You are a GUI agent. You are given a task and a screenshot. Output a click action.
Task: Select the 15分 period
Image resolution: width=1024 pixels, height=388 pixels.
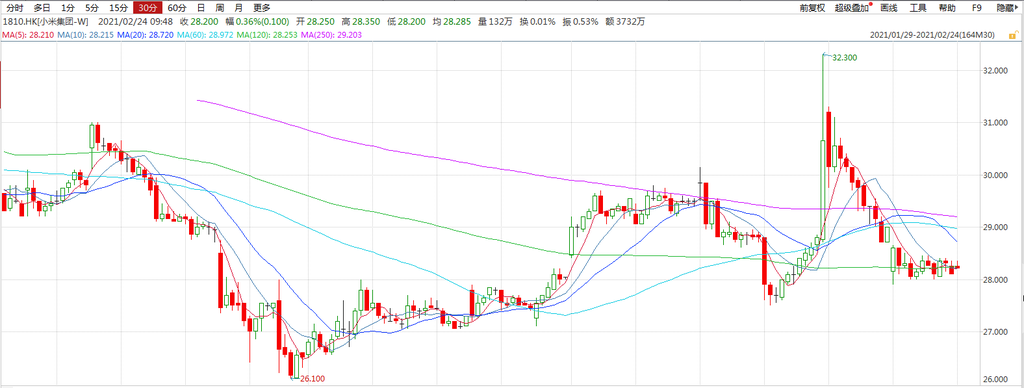(x=118, y=8)
